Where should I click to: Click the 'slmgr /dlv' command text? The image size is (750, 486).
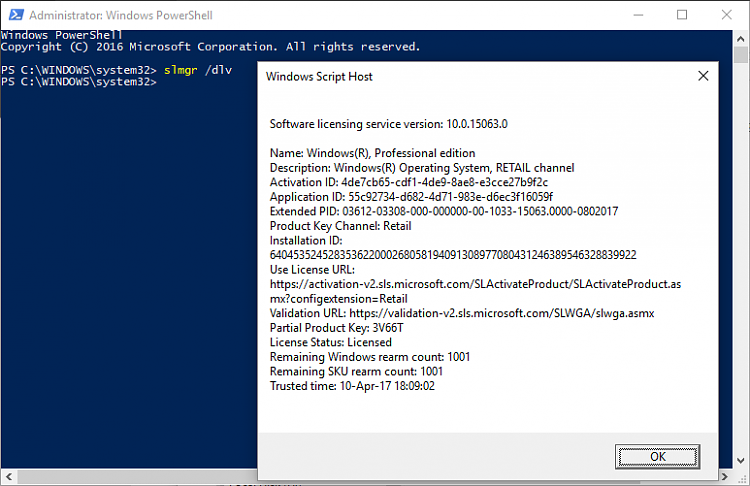coord(198,70)
